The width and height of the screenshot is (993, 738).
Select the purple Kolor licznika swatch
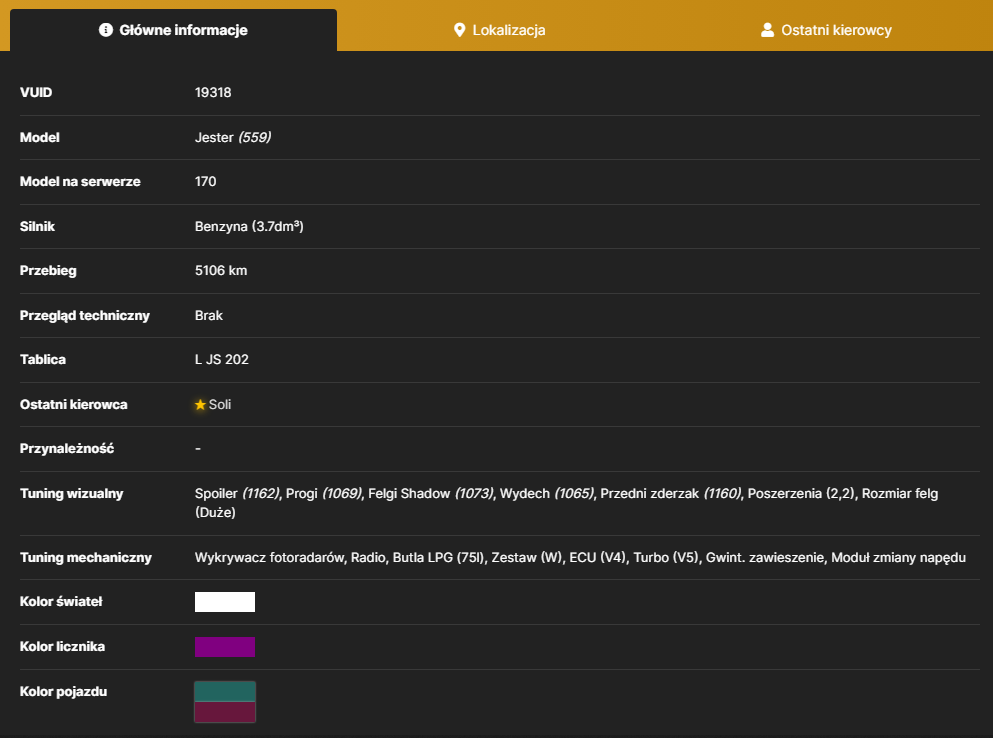pyautogui.click(x=225, y=647)
